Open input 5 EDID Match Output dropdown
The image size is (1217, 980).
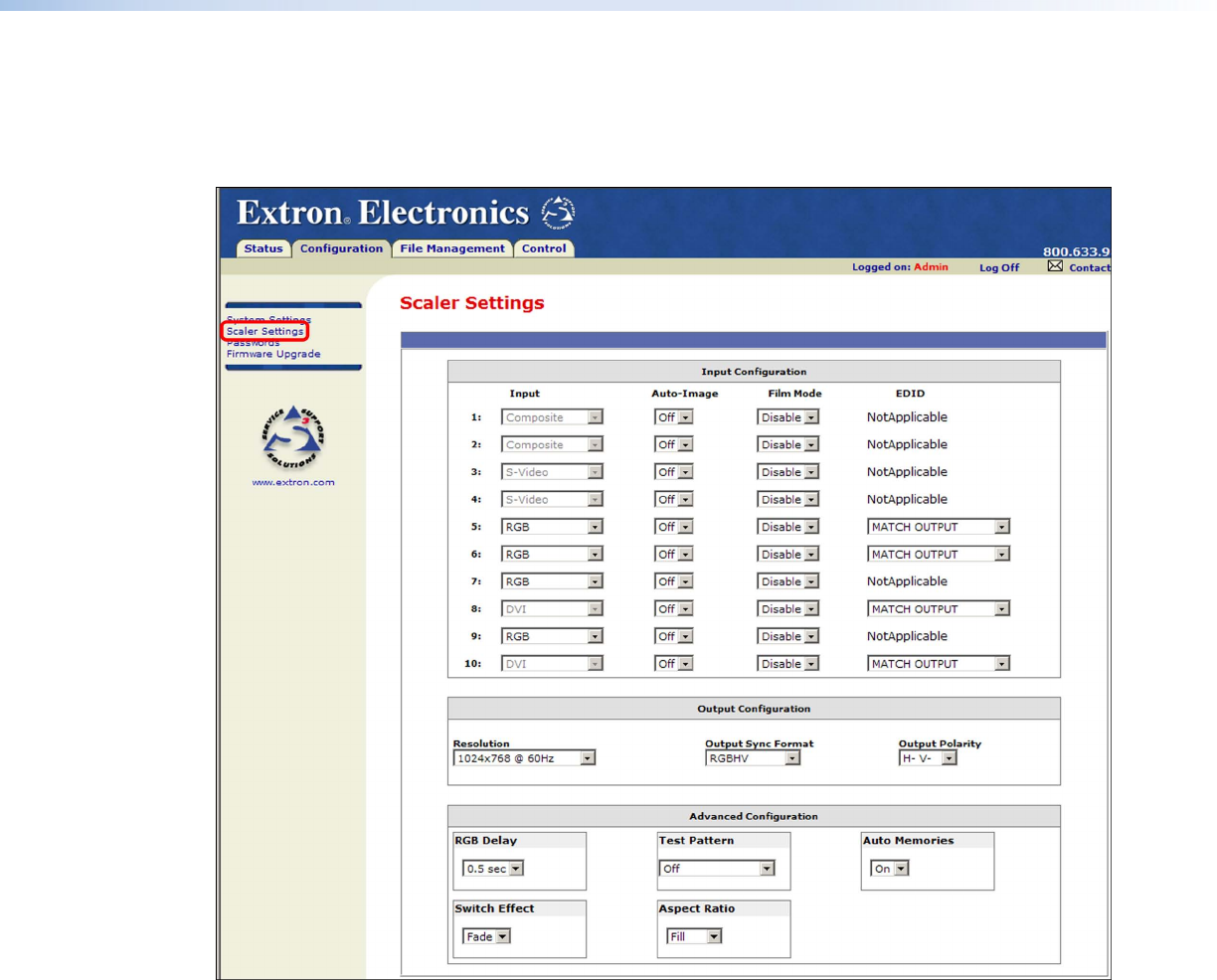(939, 527)
